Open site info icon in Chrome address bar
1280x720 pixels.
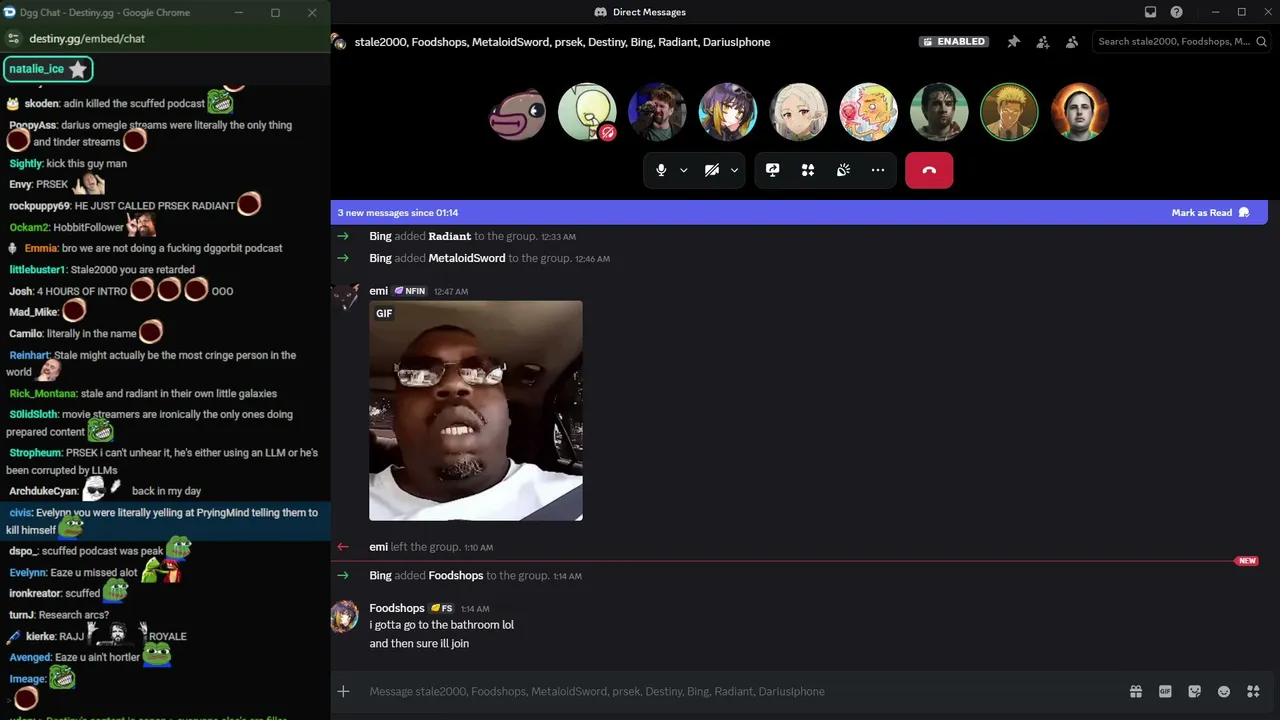pos(13,39)
